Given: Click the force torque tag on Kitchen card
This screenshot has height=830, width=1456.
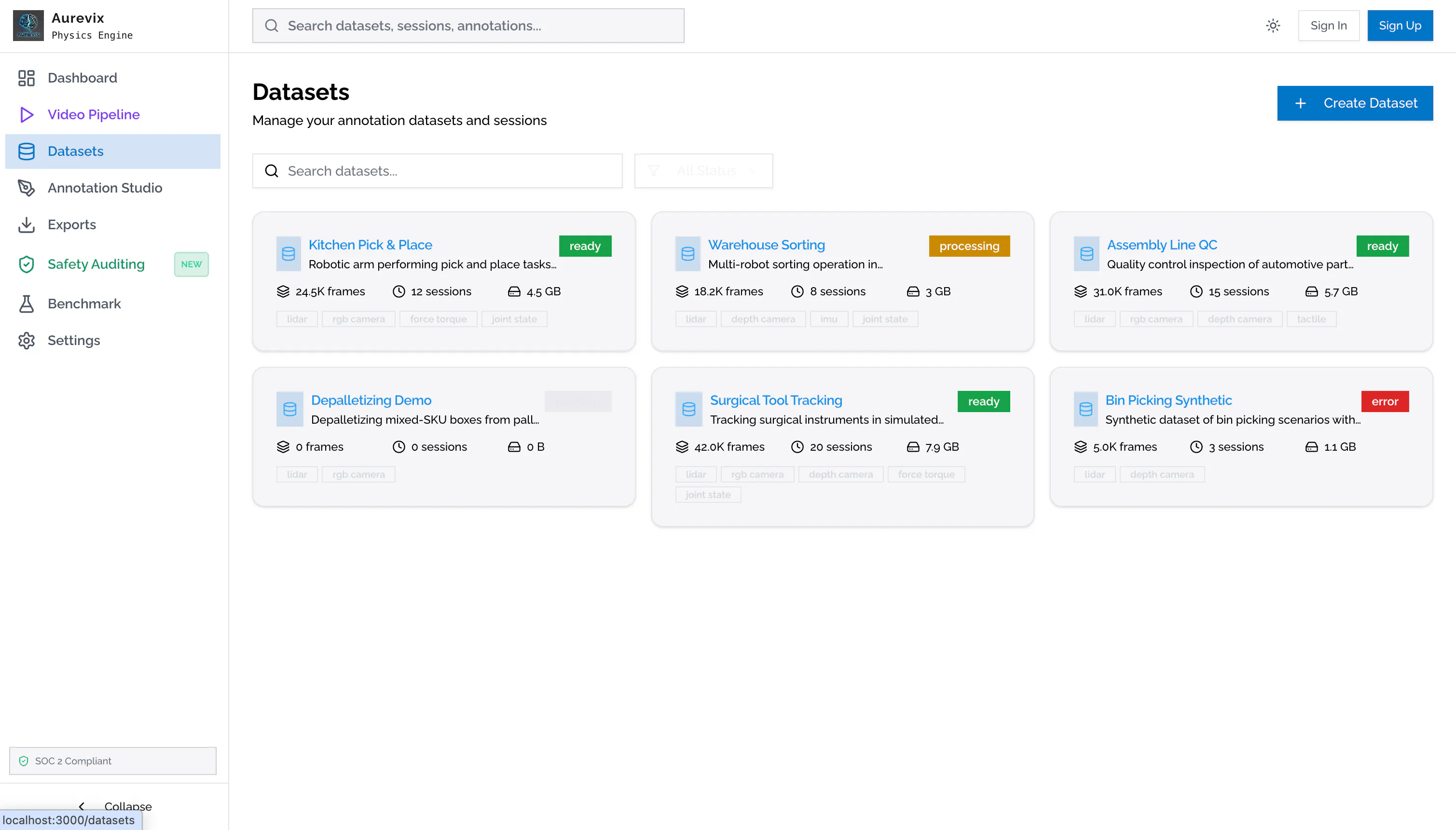Looking at the screenshot, I should tap(438, 319).
